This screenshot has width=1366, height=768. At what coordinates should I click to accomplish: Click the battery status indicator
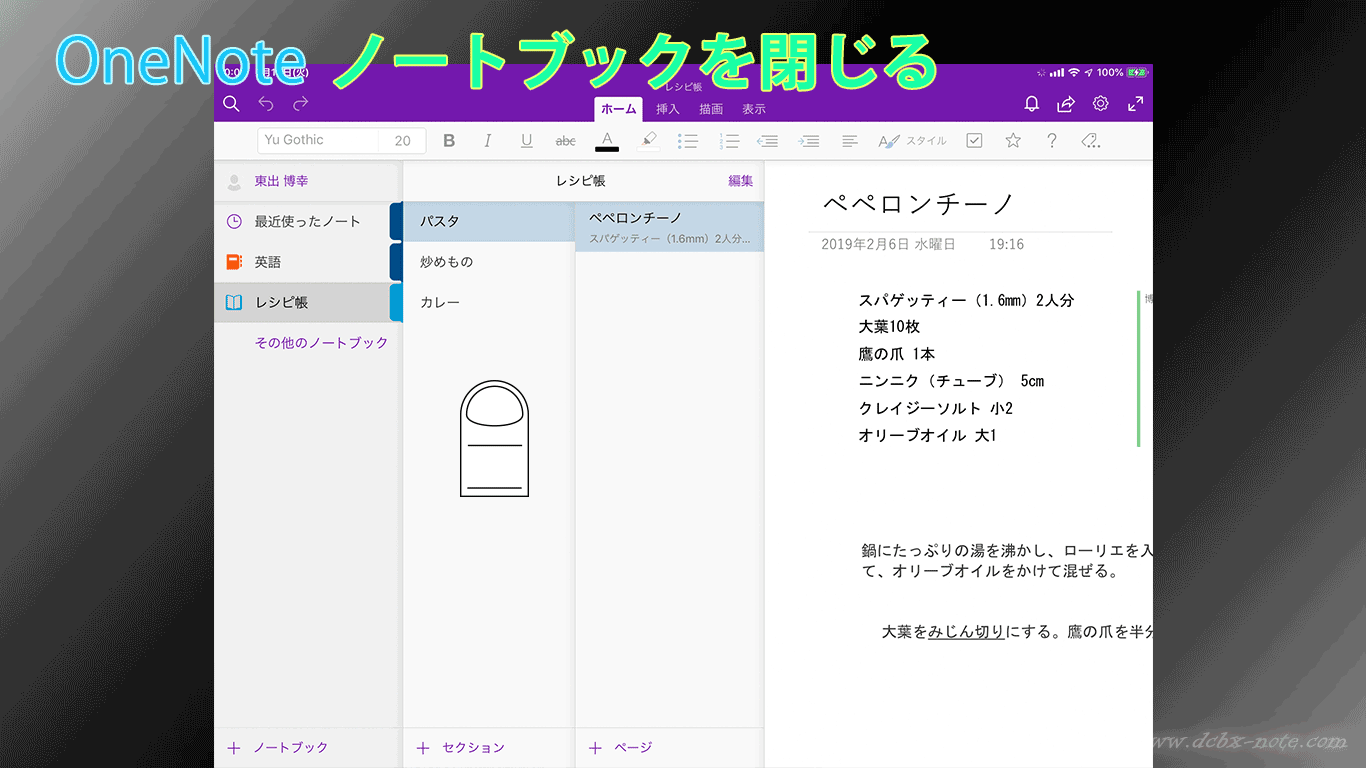[x=1138, y=73]
